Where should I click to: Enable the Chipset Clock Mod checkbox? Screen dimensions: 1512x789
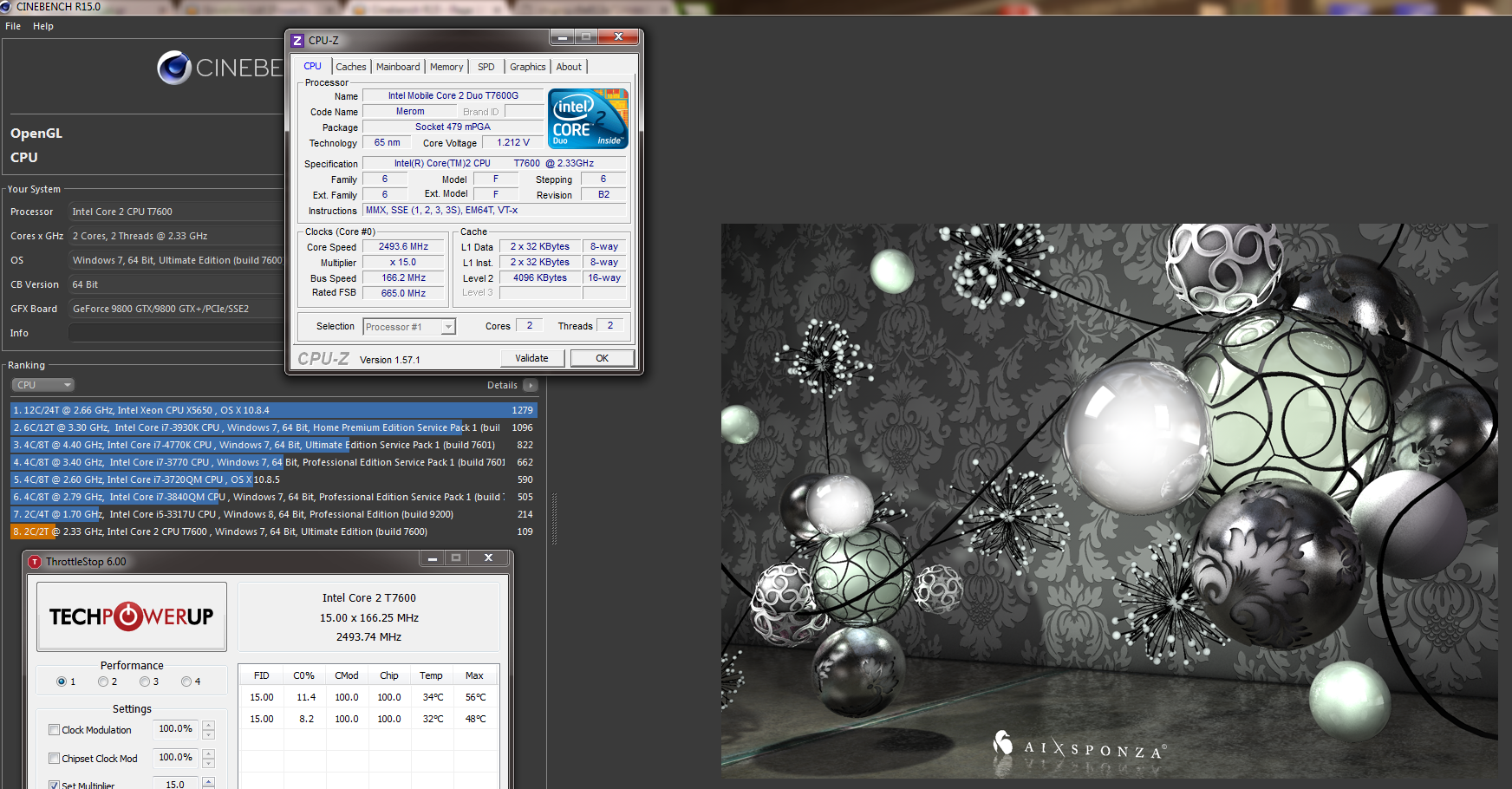pos(55,759)
